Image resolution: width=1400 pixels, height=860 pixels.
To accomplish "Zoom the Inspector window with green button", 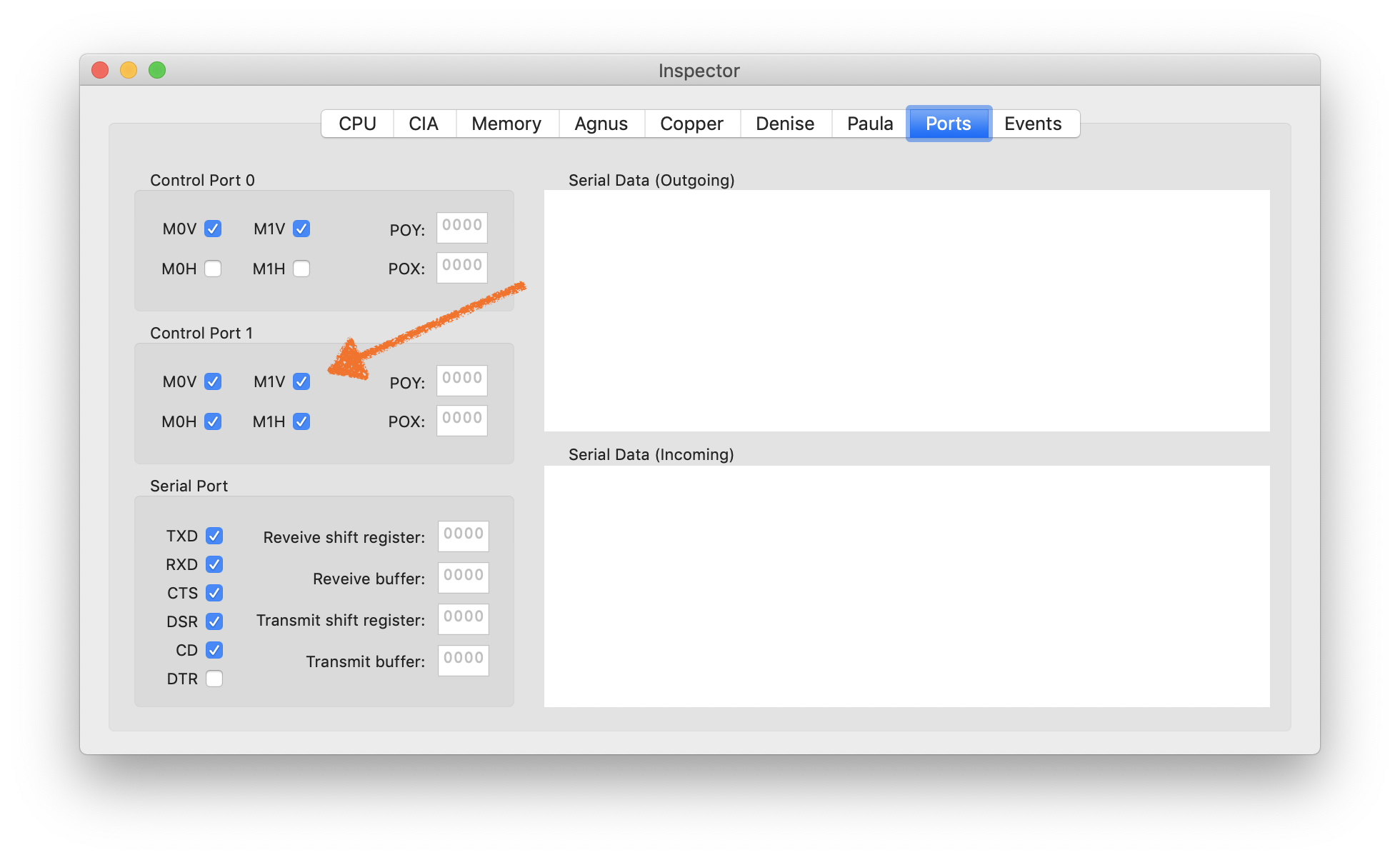I will tap(157, 70).
